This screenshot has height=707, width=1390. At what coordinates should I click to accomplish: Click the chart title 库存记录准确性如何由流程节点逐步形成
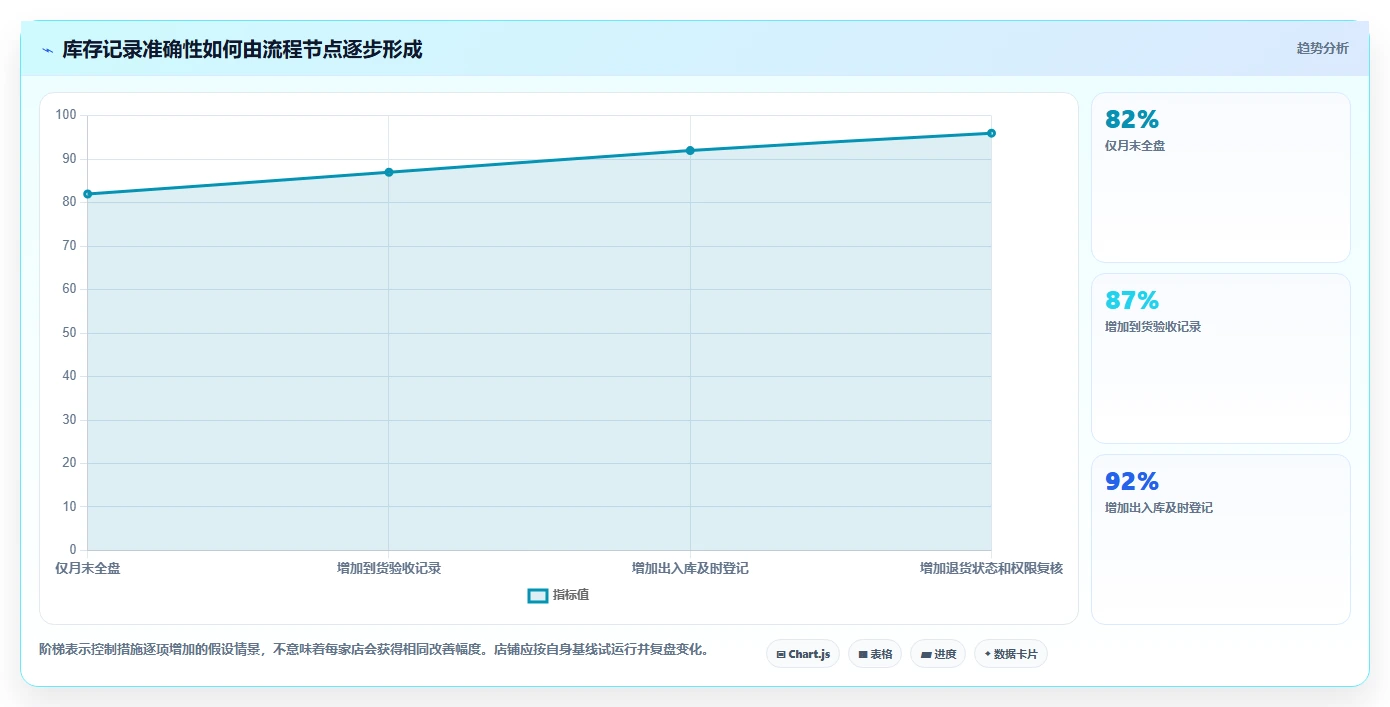pyautogui.click(x=242, y=49)
